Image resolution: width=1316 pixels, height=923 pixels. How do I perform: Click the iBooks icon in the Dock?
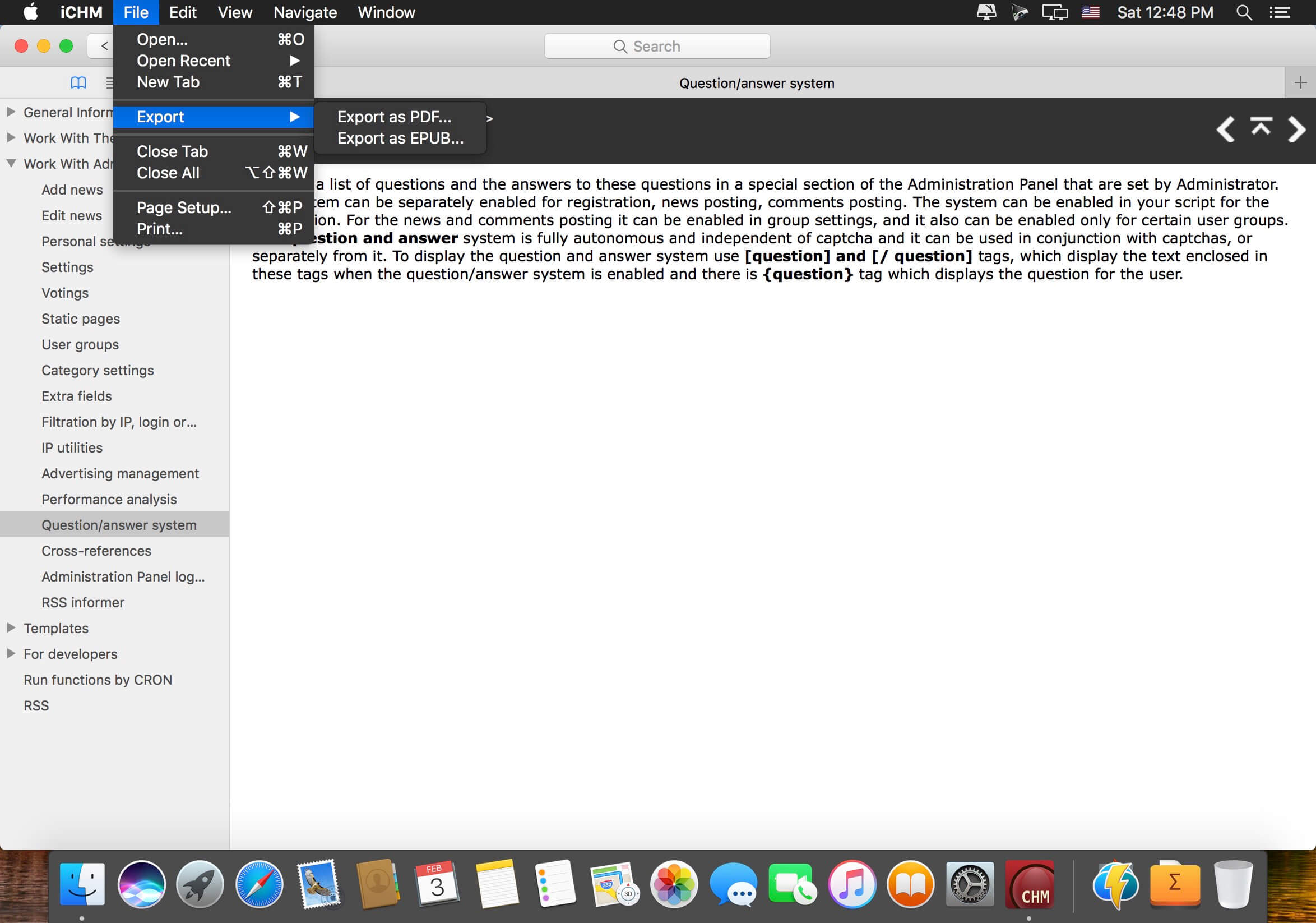pos(910,883)
